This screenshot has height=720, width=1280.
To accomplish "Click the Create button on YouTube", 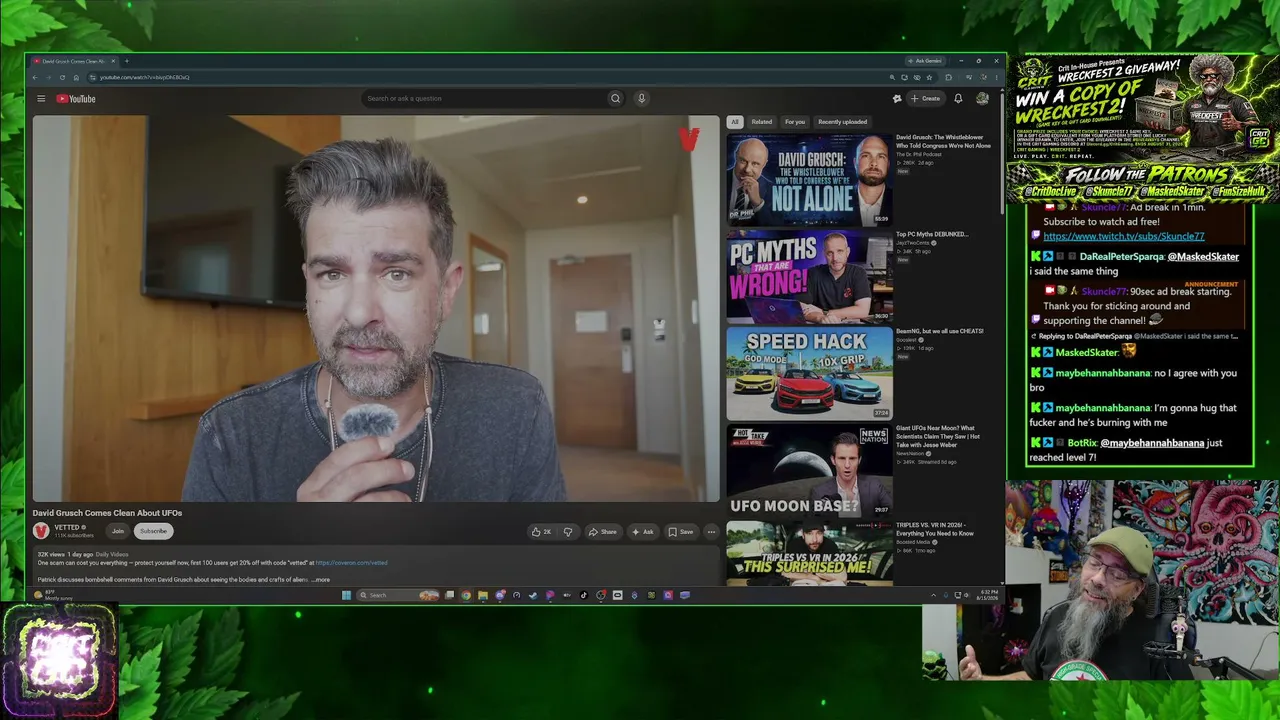I will 925,98.
